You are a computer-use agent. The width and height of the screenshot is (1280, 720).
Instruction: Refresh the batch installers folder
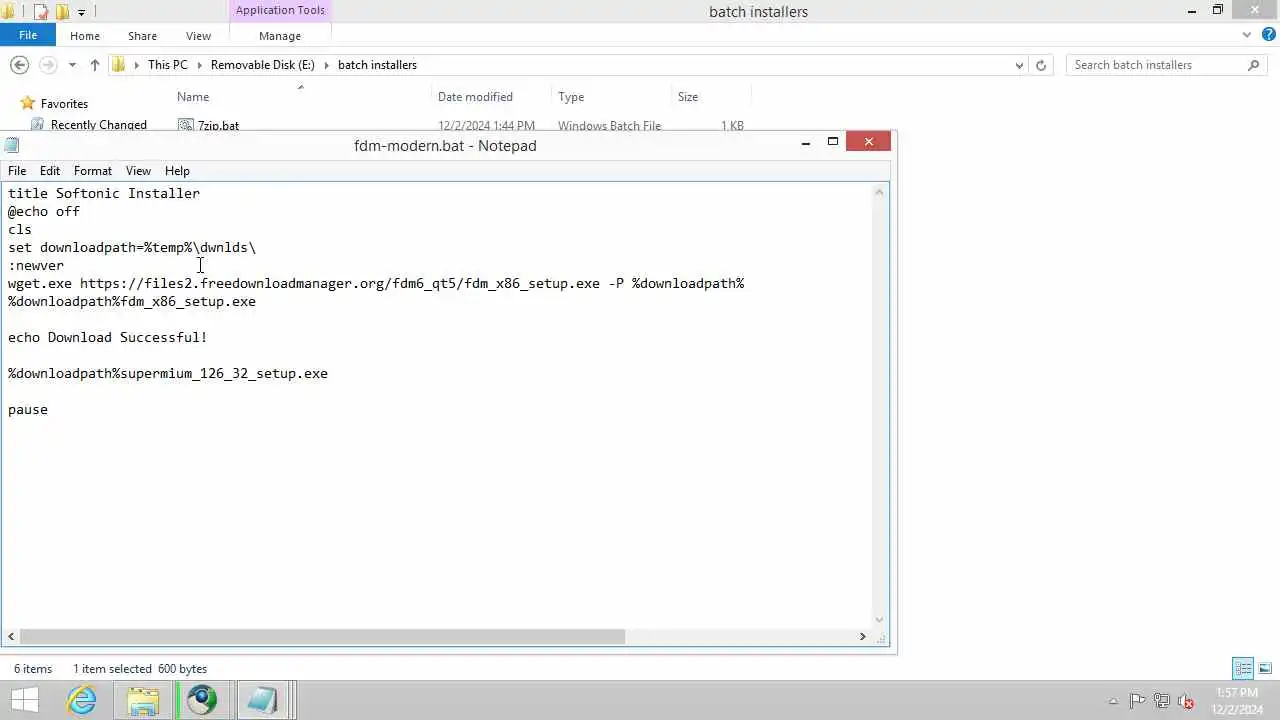click(1041, 65)
